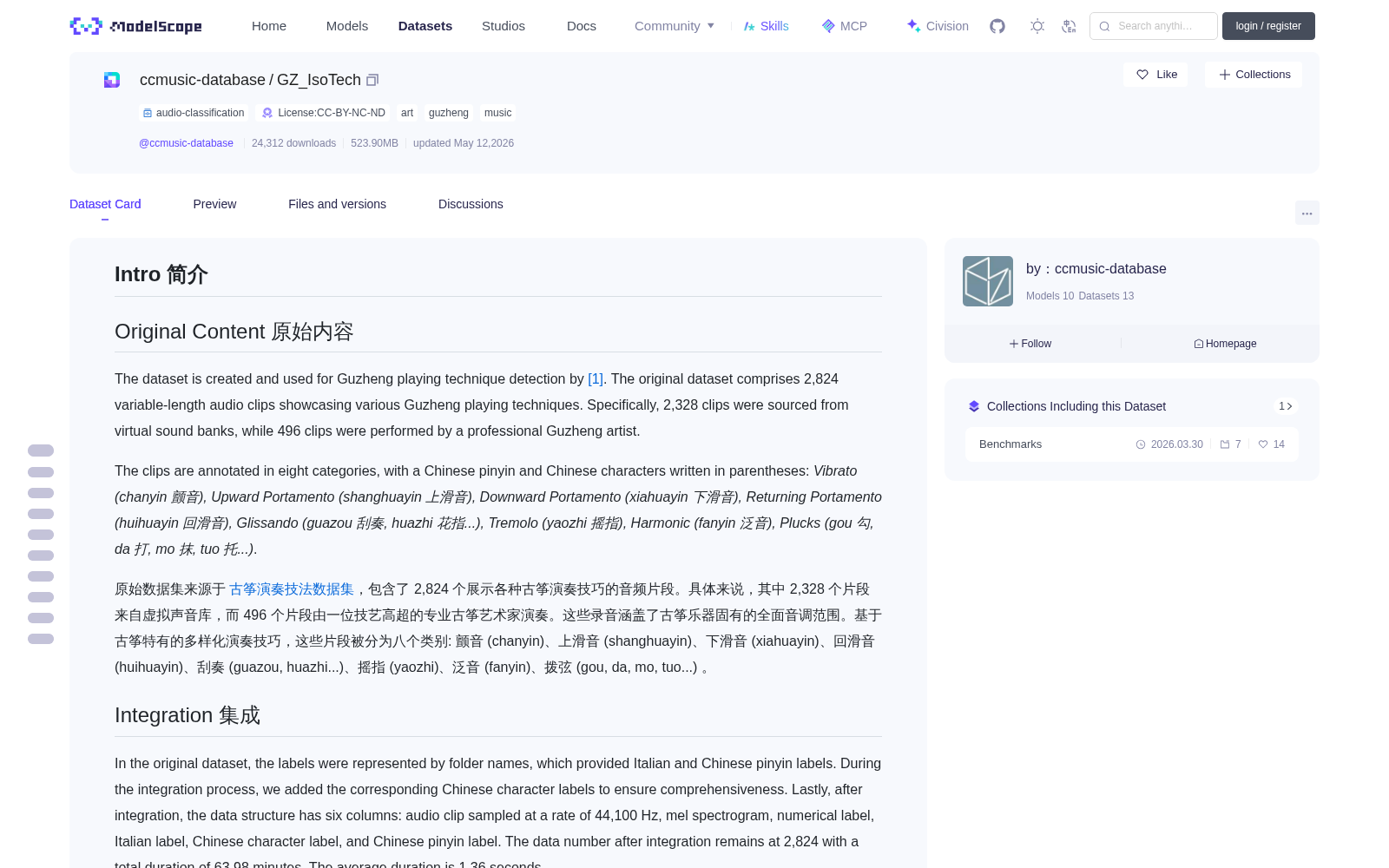This screenshot has width=1389, height=868.
Task: Click the Benchmarks likes heart icon
Action: coord(1263,444)
